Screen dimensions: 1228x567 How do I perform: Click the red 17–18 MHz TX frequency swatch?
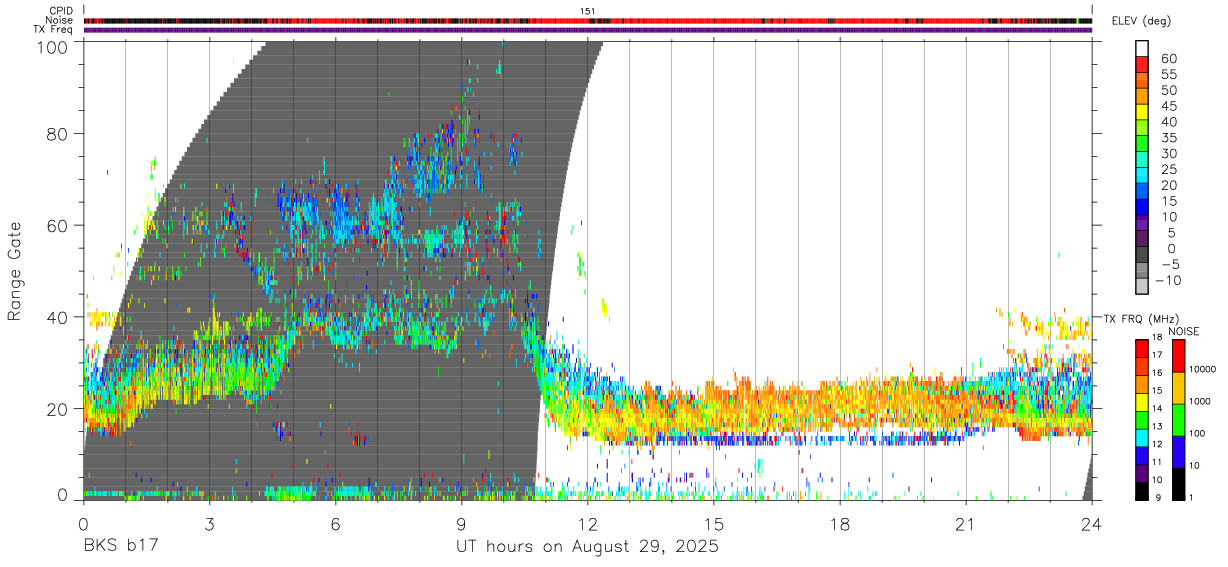(1142, 348)
